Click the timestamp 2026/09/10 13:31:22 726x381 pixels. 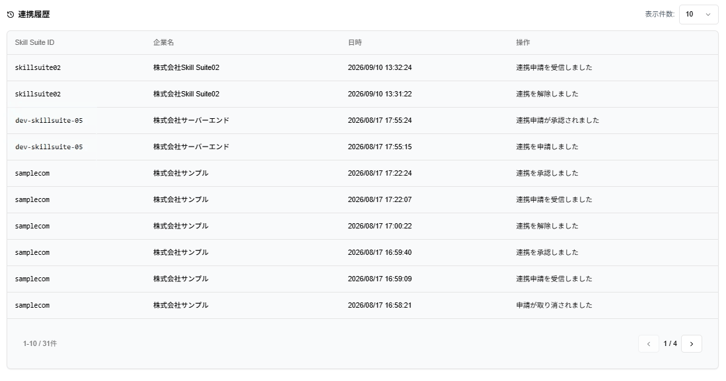click(380, 94)
